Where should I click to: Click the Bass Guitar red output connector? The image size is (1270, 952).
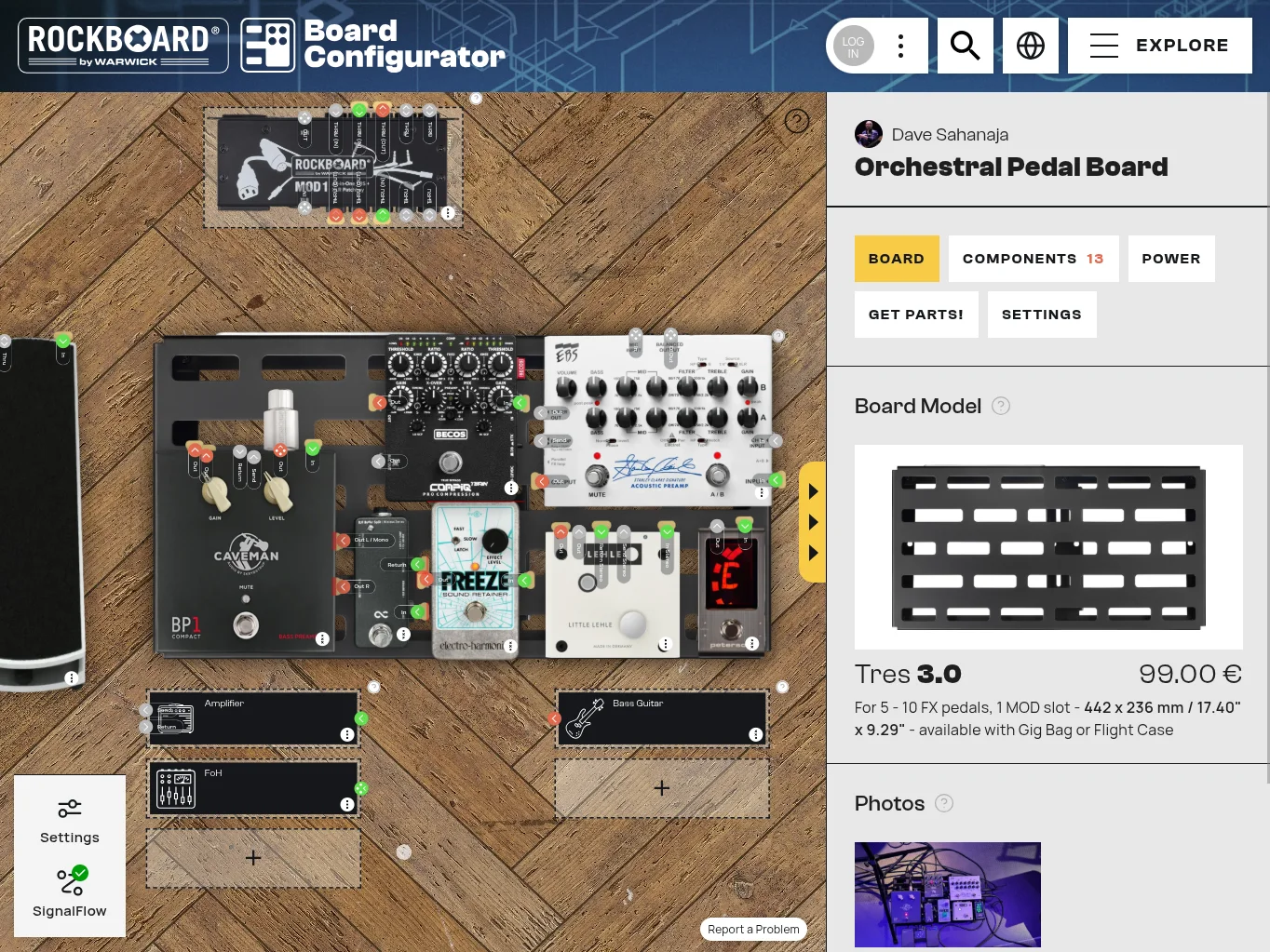(555, 718)
